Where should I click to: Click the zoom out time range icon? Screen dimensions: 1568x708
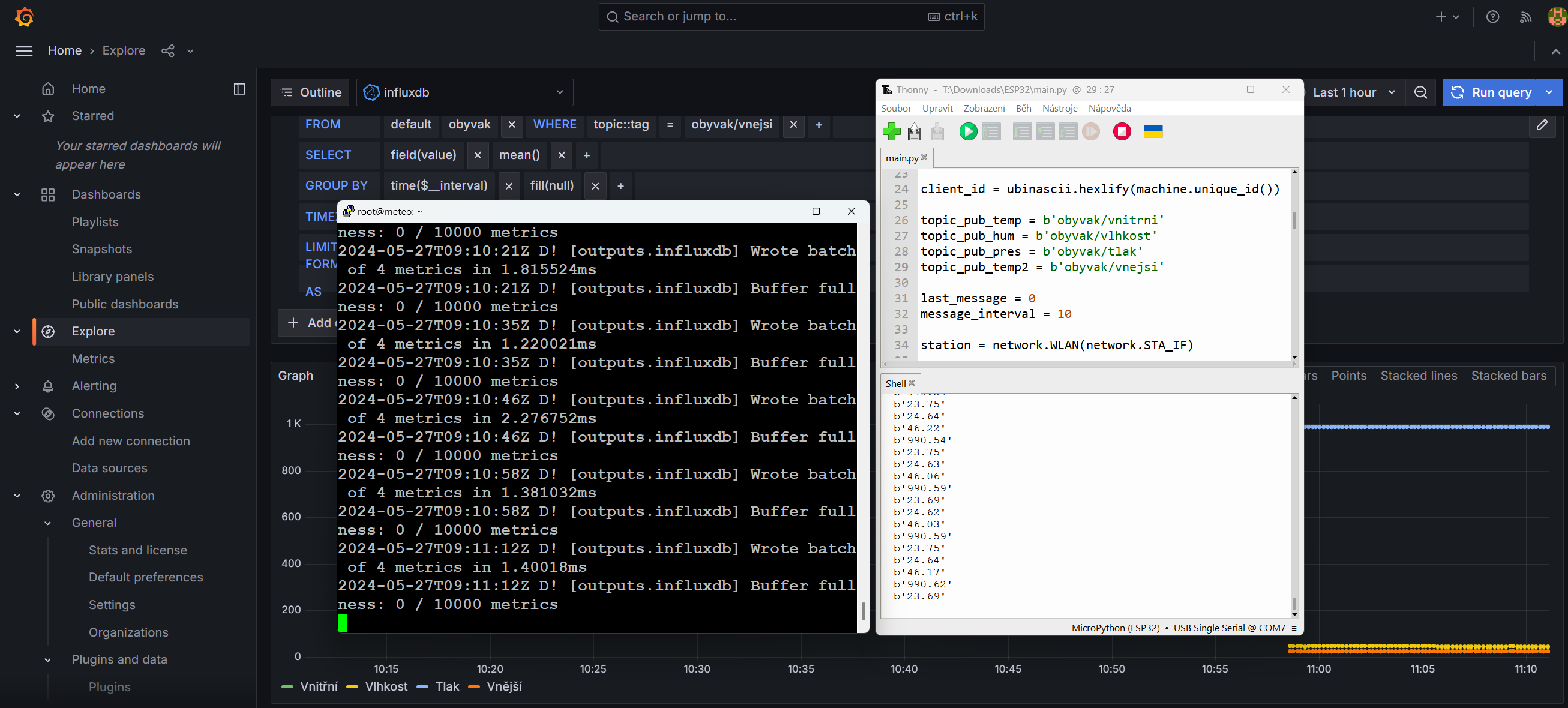(x=1420, y=92)
